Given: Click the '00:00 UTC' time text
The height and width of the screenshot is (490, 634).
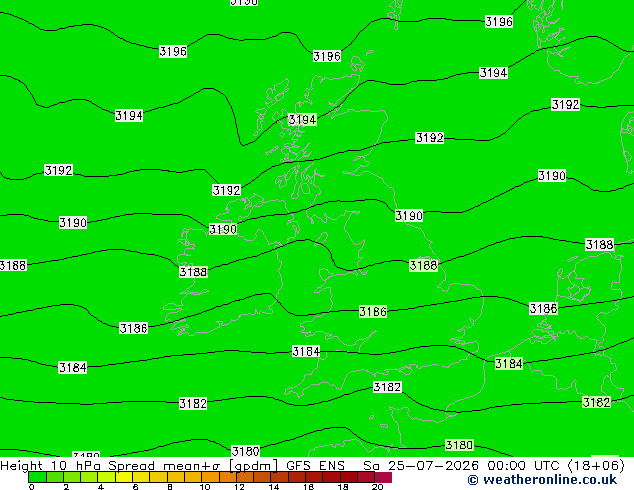Looking at the screenshot, I should (526, 466).
